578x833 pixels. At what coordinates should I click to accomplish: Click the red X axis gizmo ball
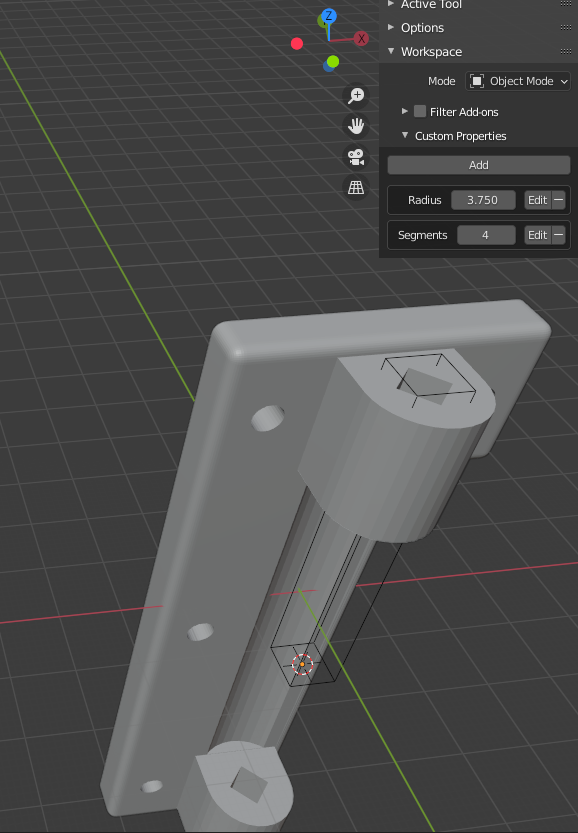coord(361,38)
